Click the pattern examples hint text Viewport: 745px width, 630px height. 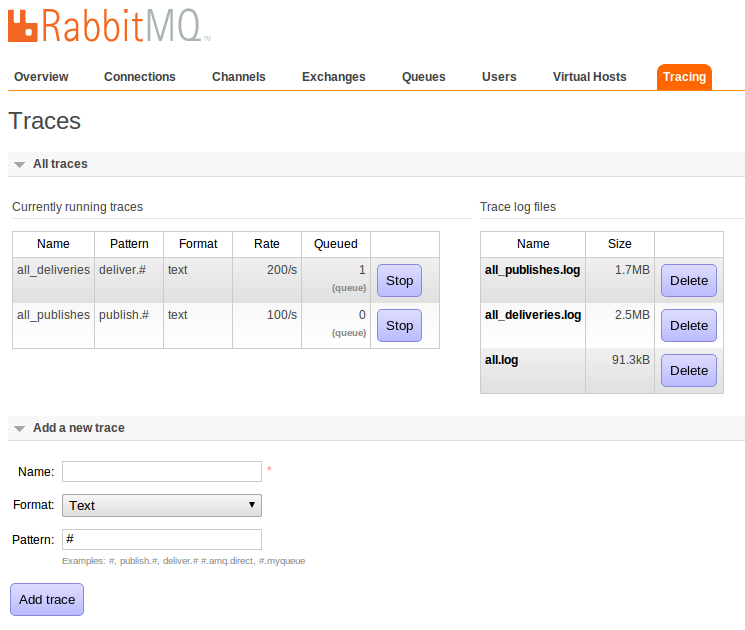[x=183, y=561]
